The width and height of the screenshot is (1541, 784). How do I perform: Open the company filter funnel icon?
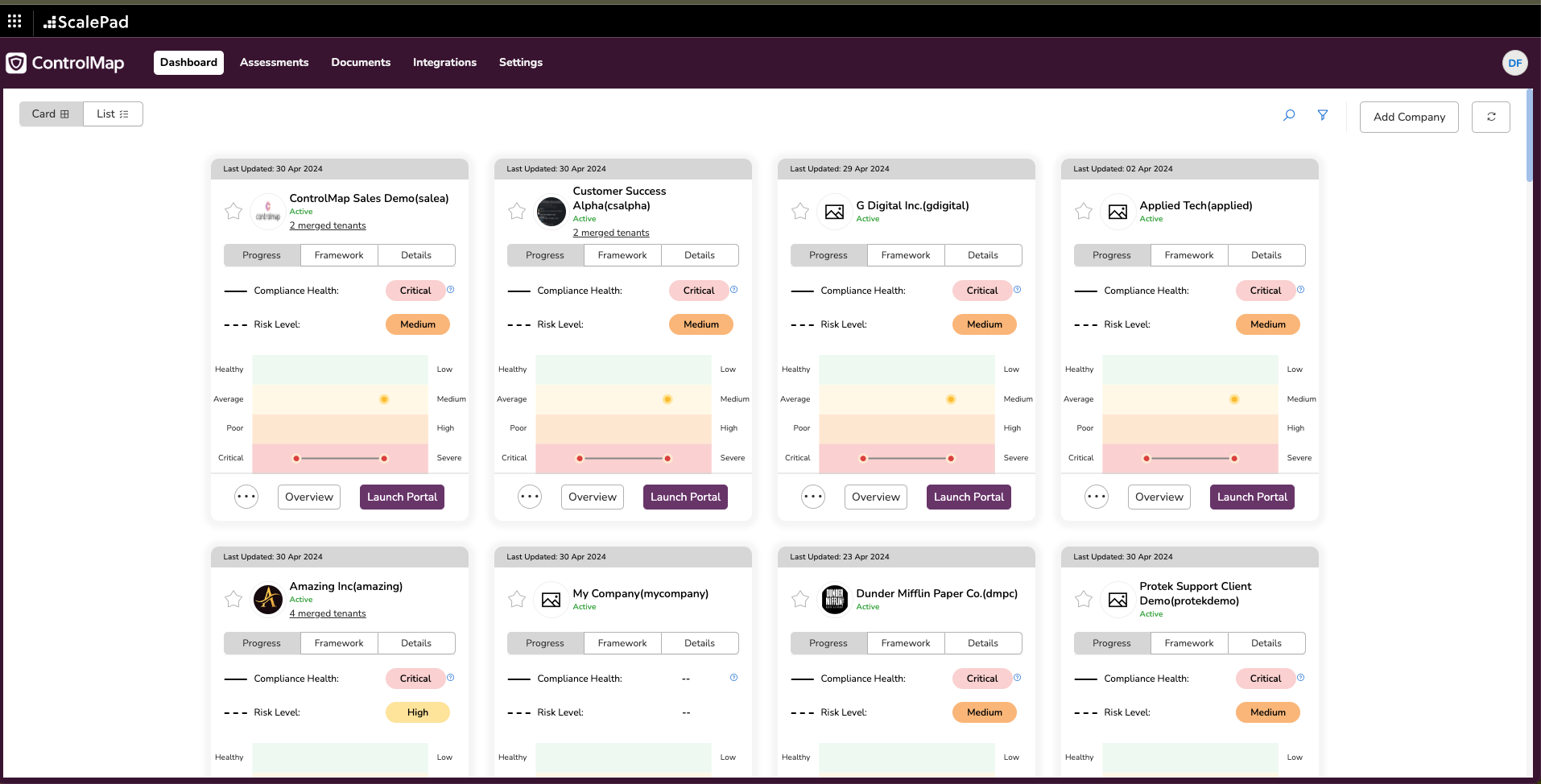pyautogui.click(x=1323, y=115)
